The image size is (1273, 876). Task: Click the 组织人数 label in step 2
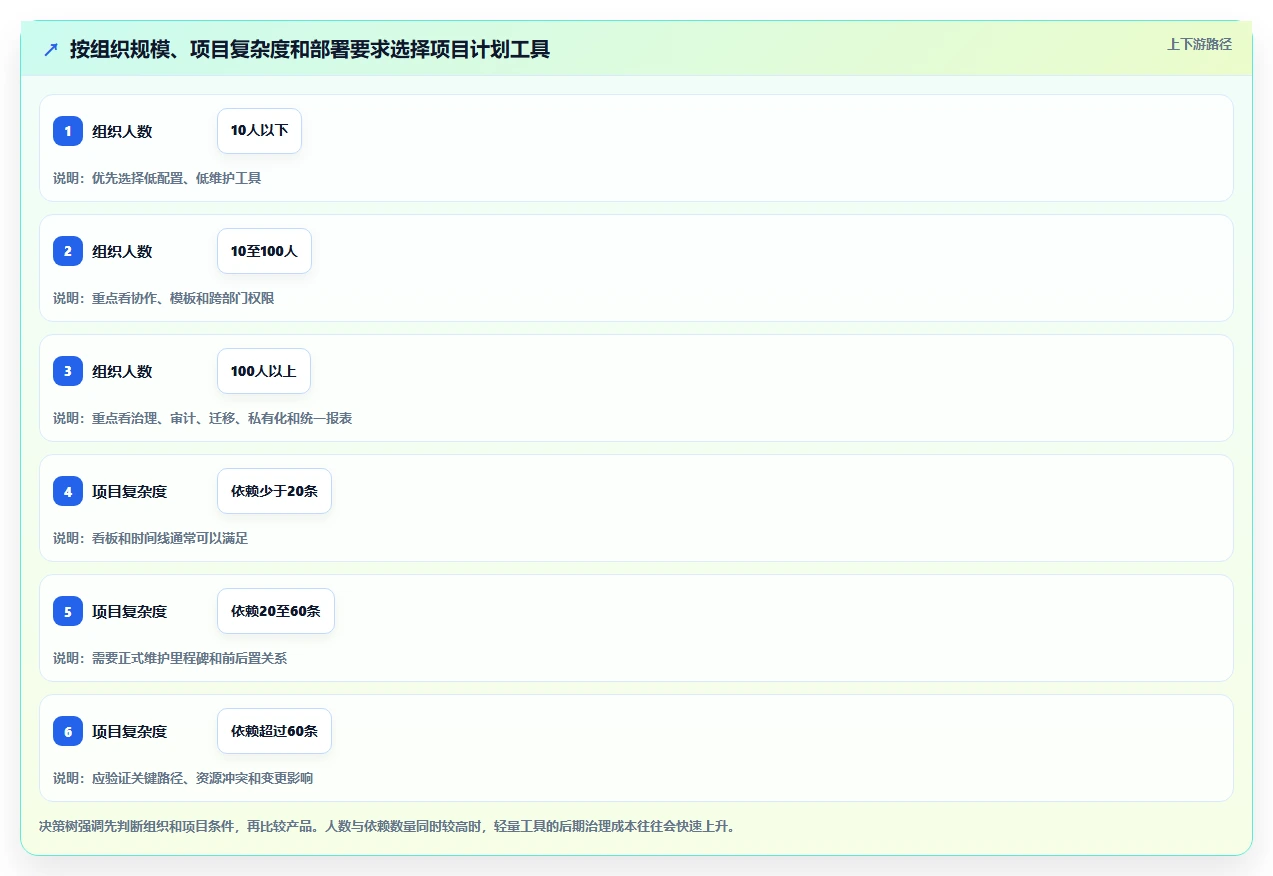122,251
